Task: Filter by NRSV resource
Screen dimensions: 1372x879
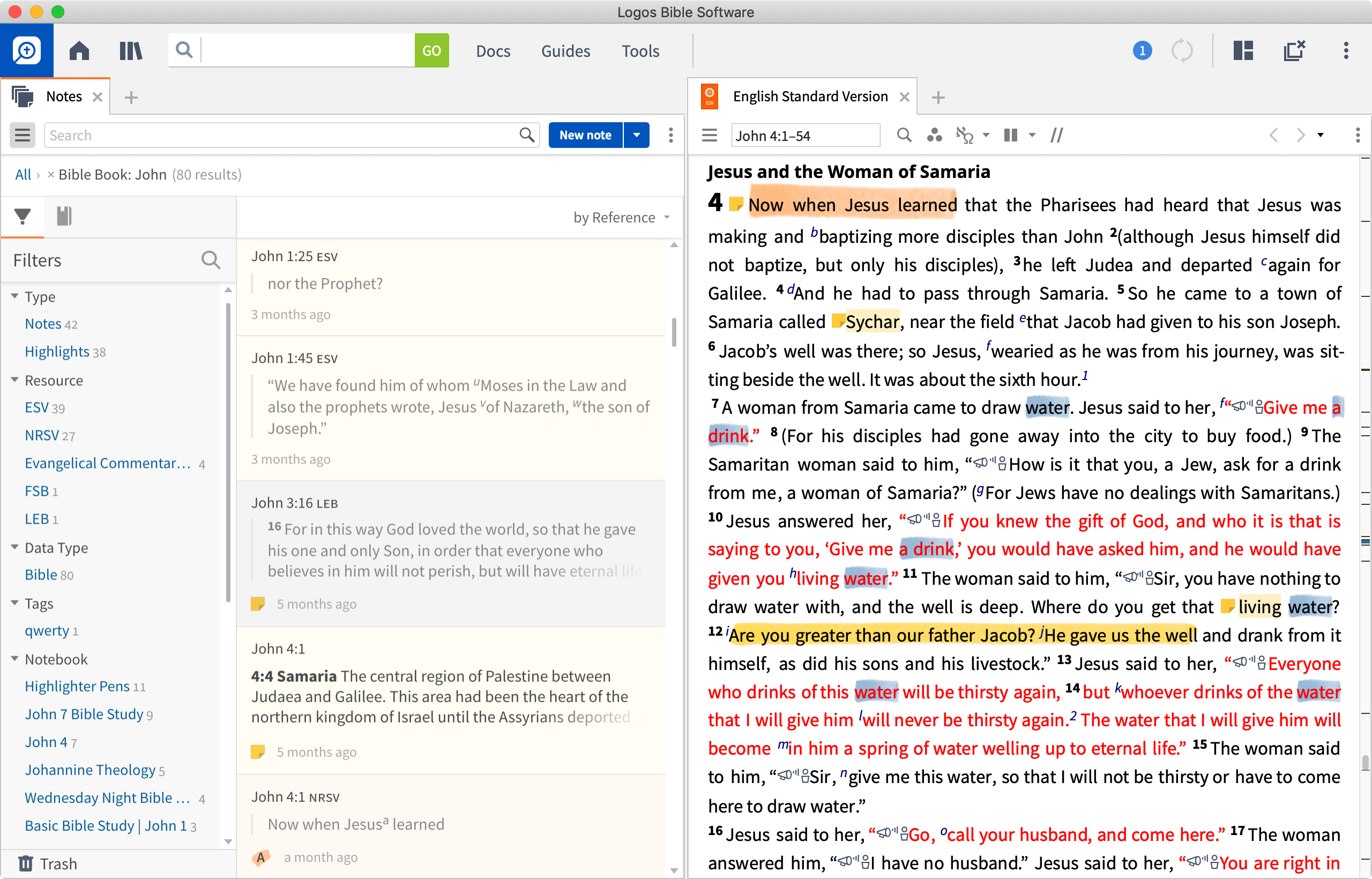Action: point(42,436)
